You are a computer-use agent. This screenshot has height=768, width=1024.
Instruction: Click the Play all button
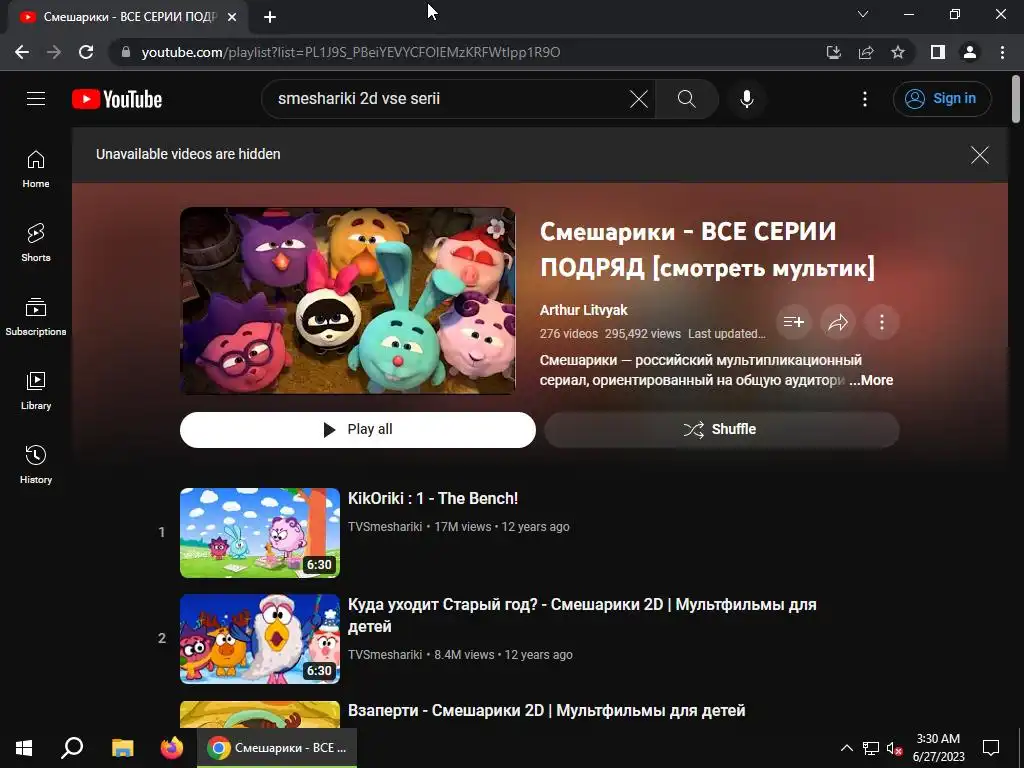pyautogui.click(x=358, y=430)
